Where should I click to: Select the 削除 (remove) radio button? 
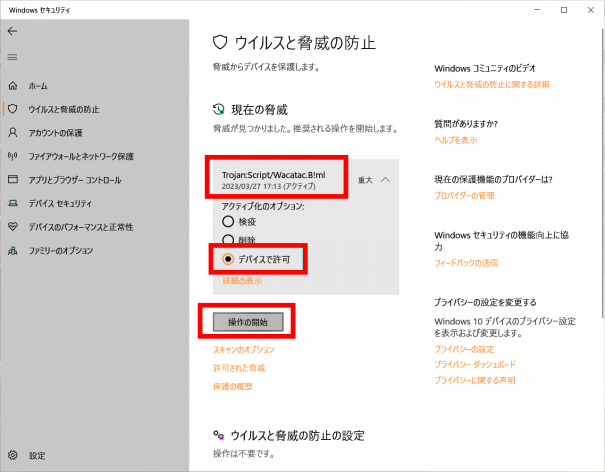point(227,240)
